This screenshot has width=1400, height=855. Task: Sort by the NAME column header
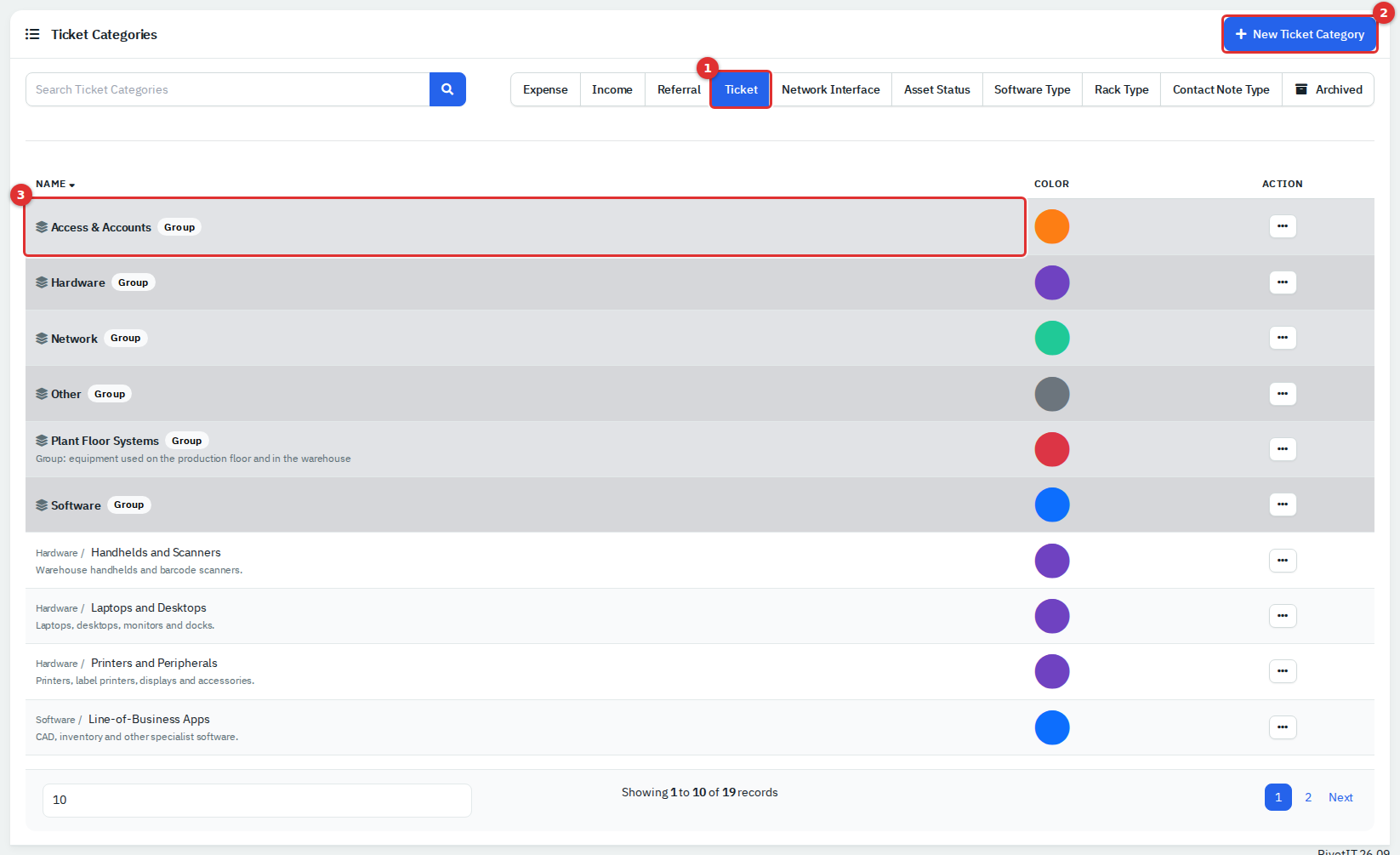[55, 184]
